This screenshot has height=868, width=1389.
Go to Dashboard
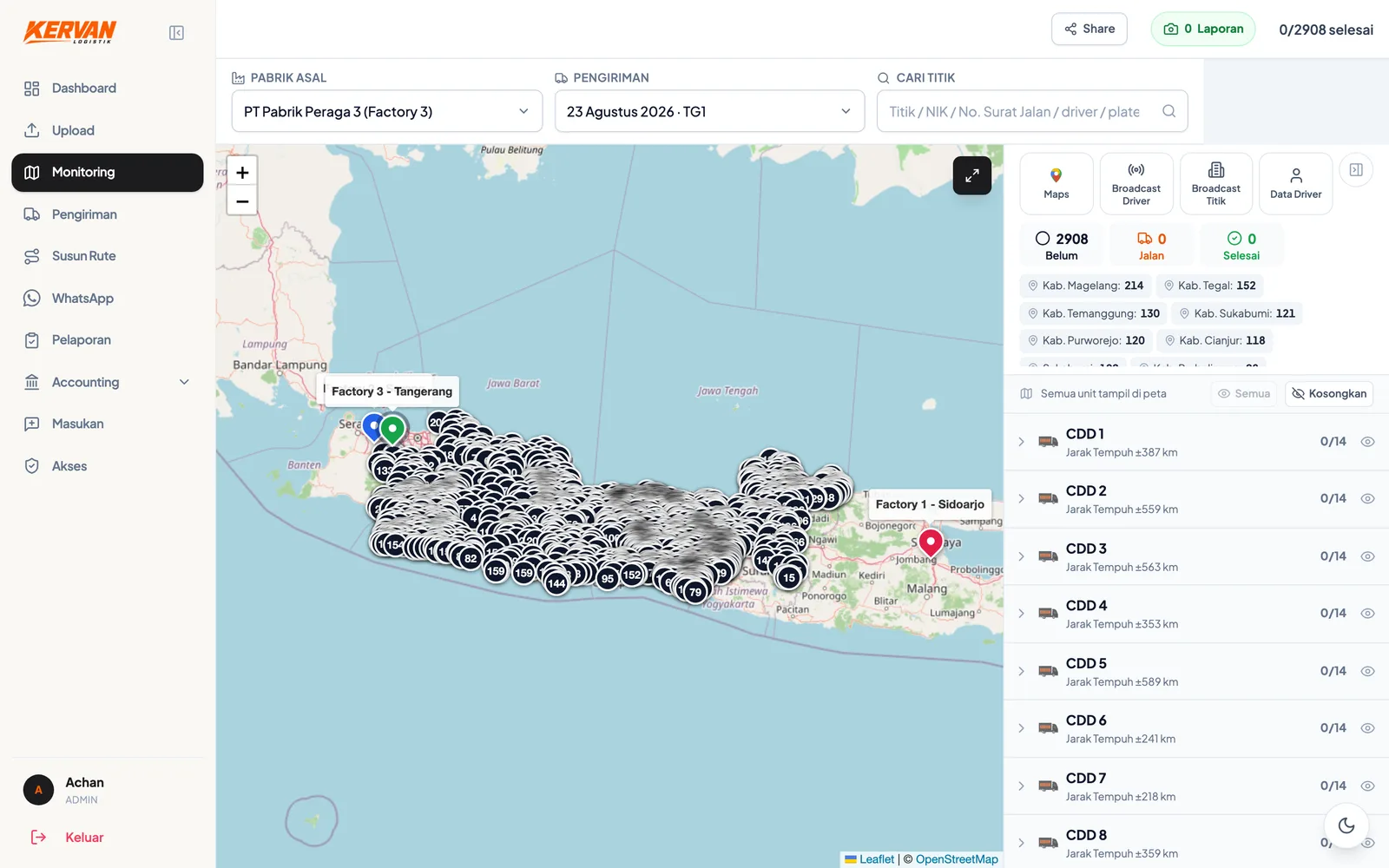pos(108,89)
